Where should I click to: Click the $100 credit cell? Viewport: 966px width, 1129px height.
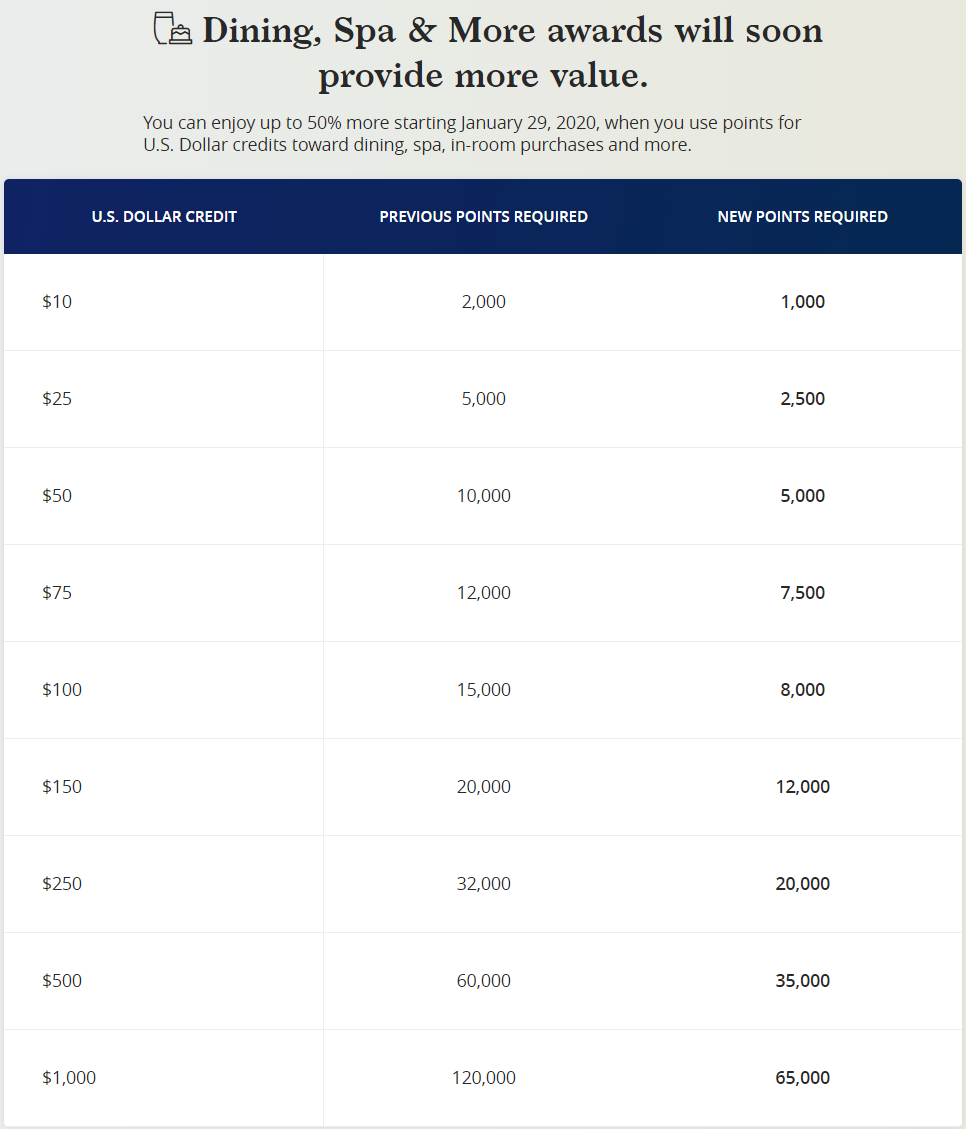62,689
